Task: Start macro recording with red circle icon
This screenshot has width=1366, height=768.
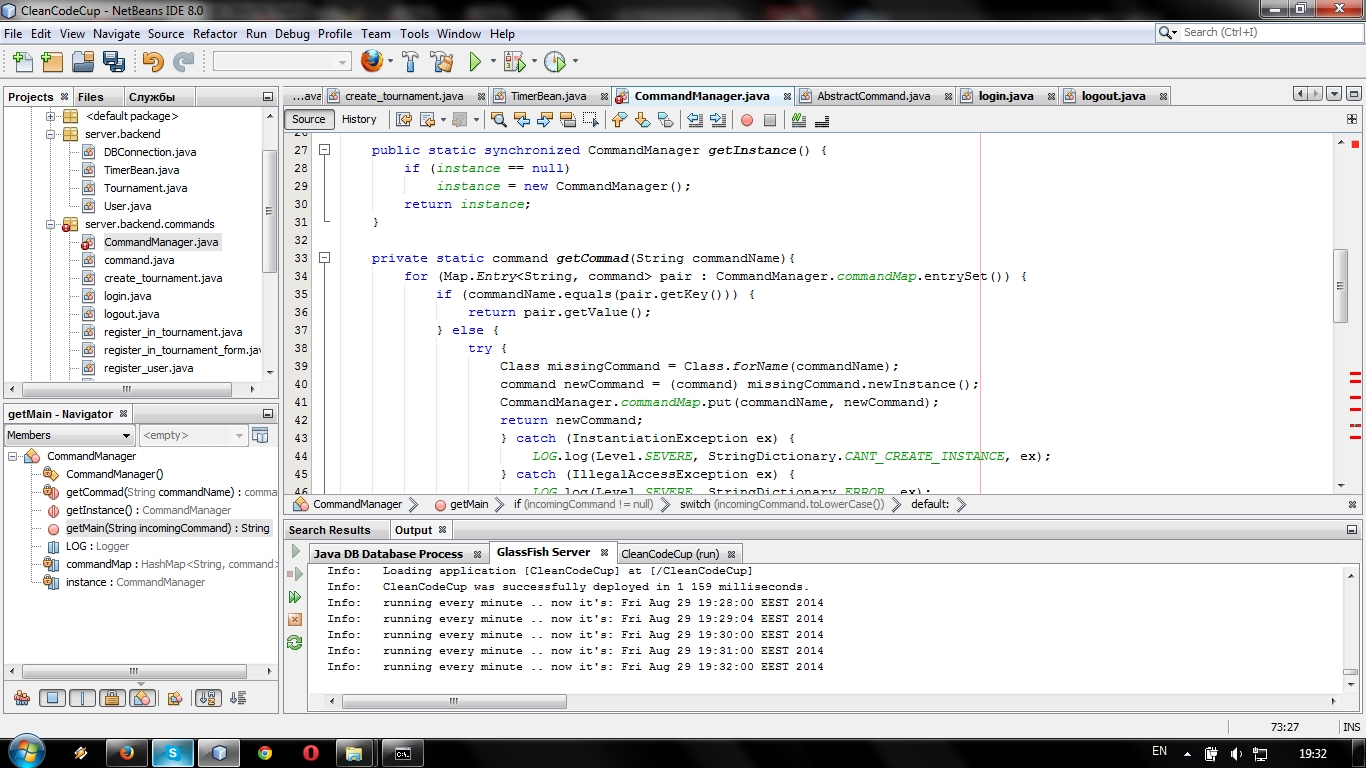Action: 746,120
